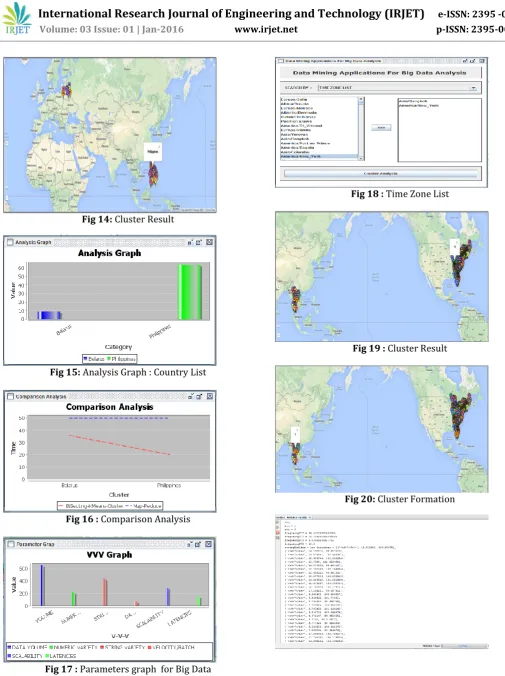The image size is (505, 676).
Task: Open the www.irjet.net link
Action: tap(266, 29)
